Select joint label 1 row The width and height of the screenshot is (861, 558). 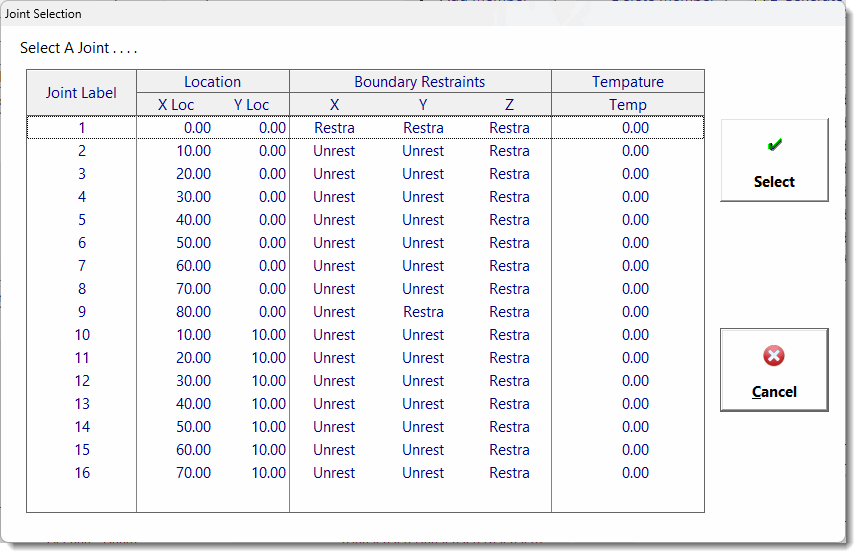(x=82, y=128)
